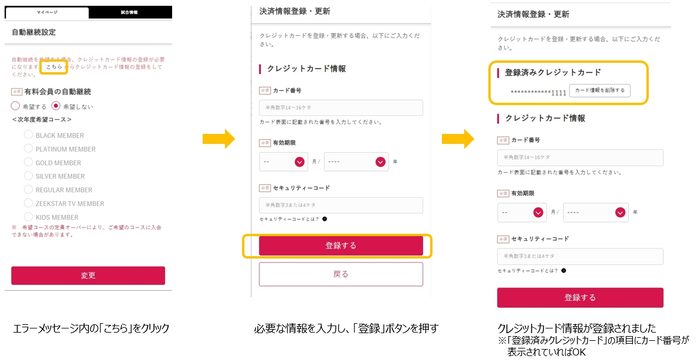
Task: Open the expiry year dropdown in middle panel
Action: click(356, 162)
